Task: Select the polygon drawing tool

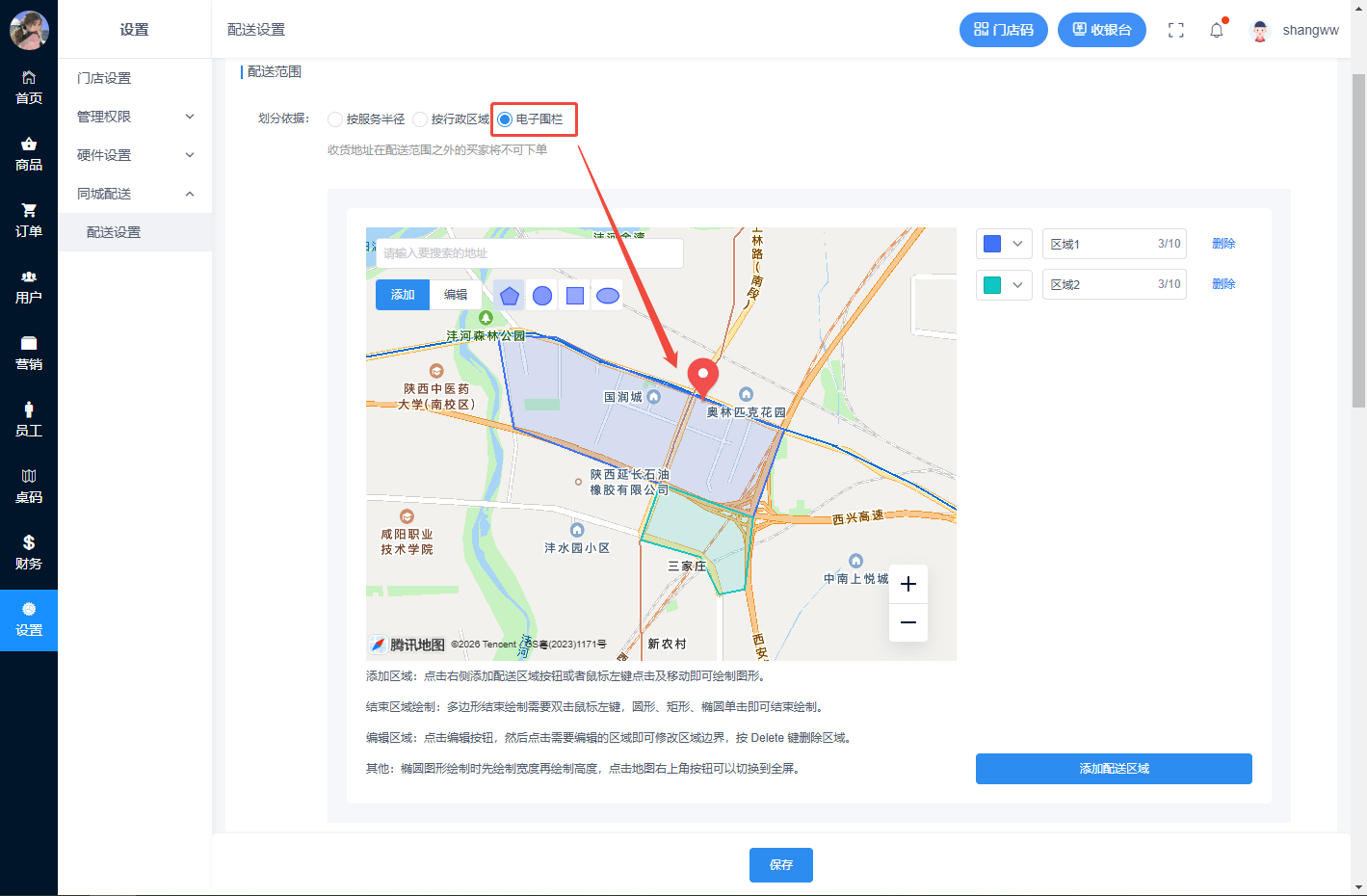Action: (x=510, y=296)
